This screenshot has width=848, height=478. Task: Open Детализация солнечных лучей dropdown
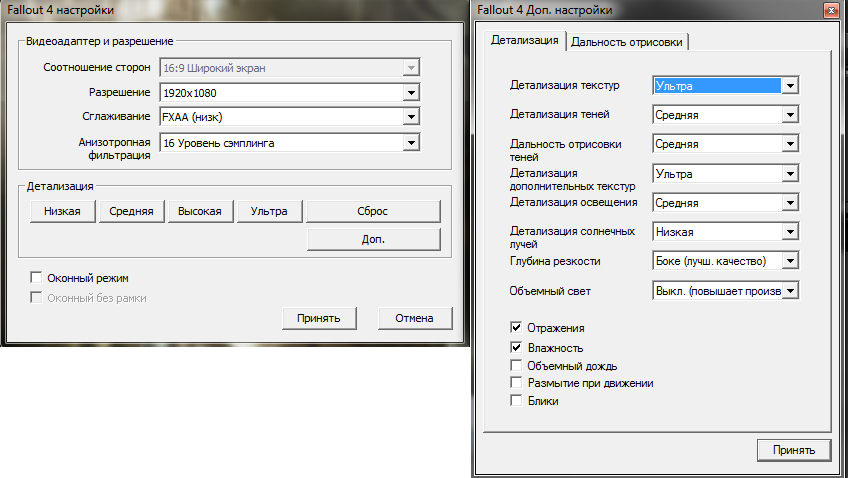click(x=725, y=232)
